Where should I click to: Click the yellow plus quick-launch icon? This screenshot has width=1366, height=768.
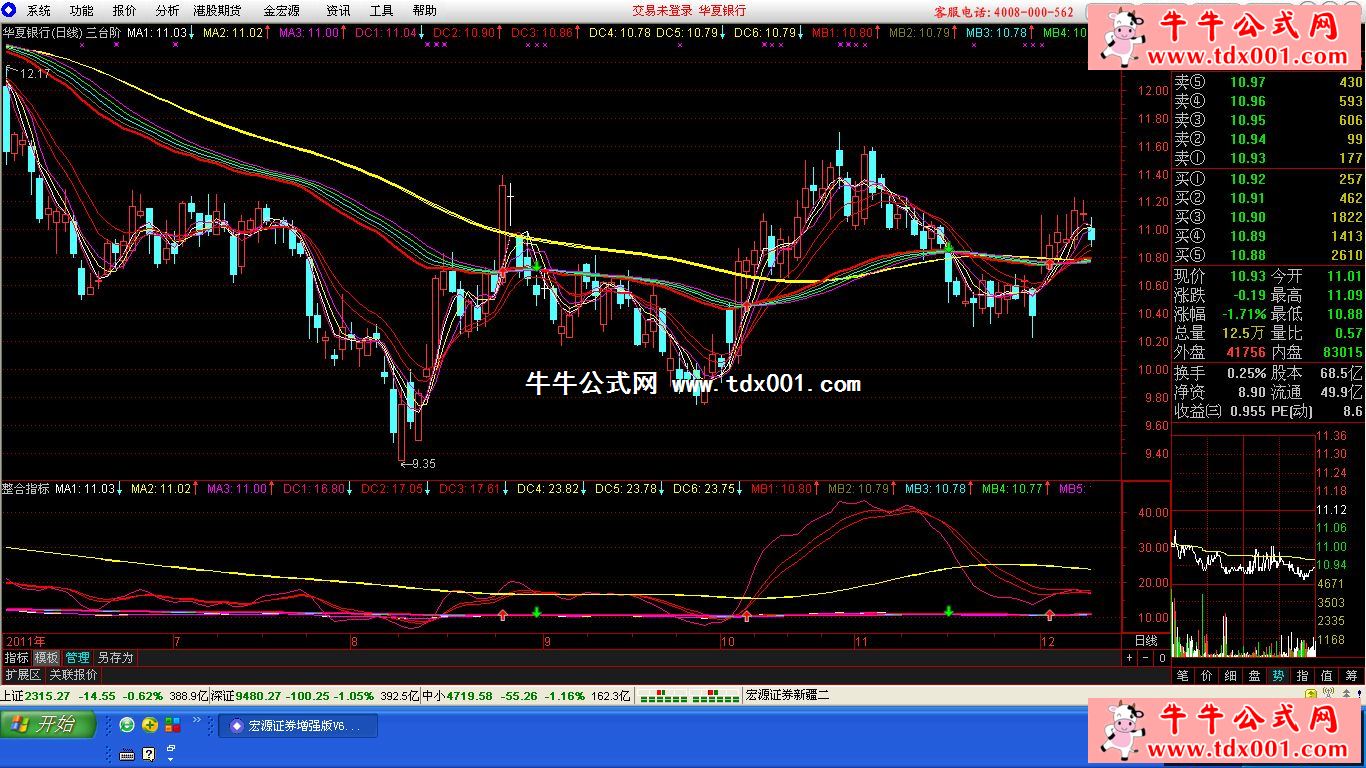[150, 725]
